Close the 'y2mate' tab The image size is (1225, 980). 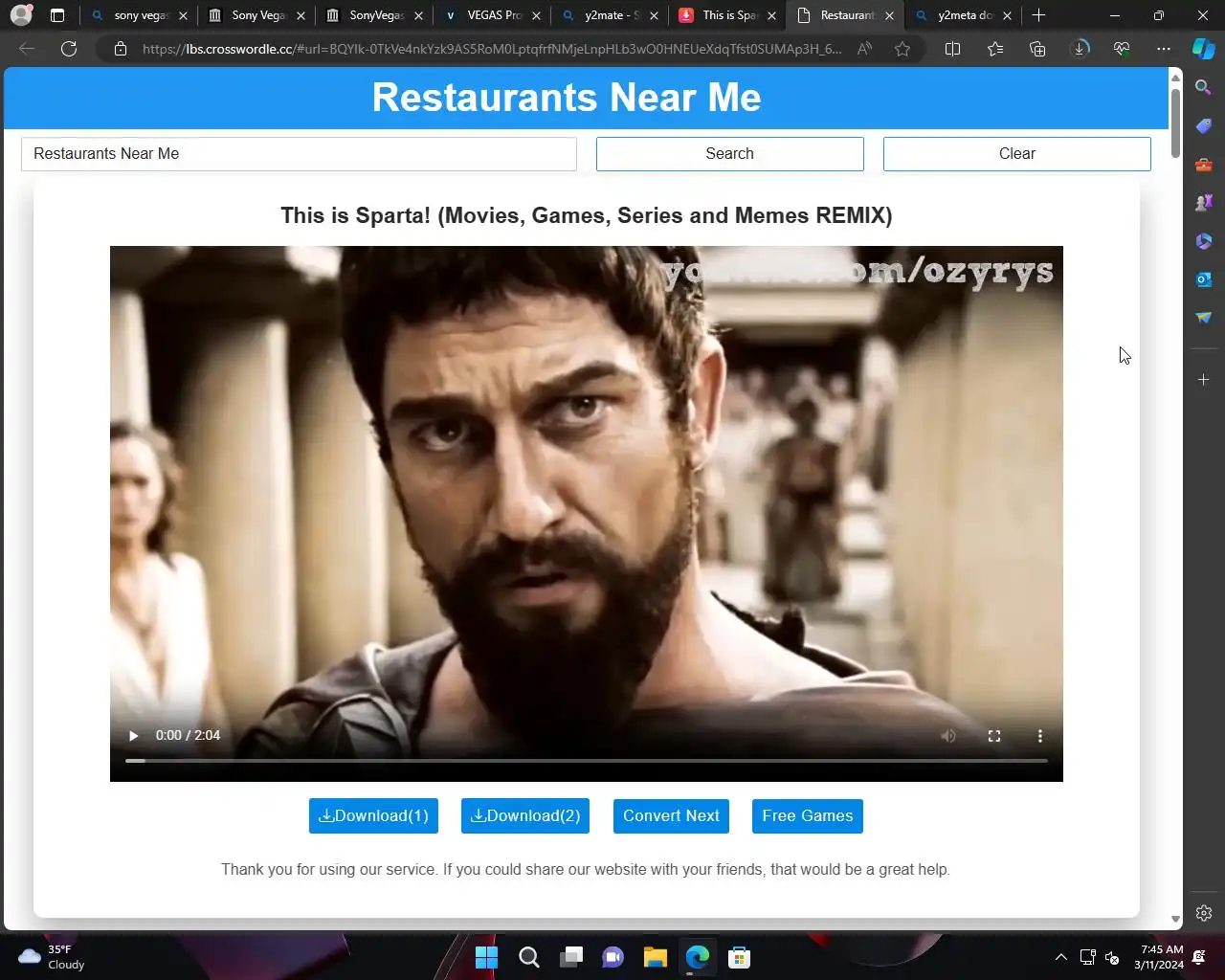click(654, 15)
